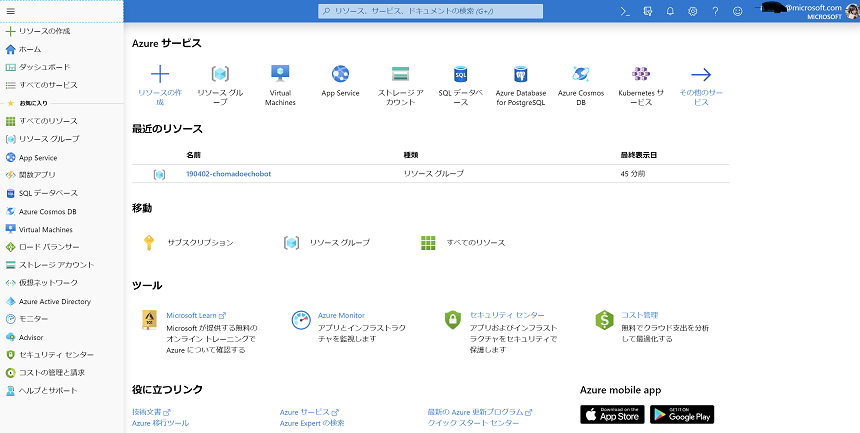Viewport: 860px width, 433px height.
Task: Open Azure Database for PostgreSQL icon
Action: 520,74
